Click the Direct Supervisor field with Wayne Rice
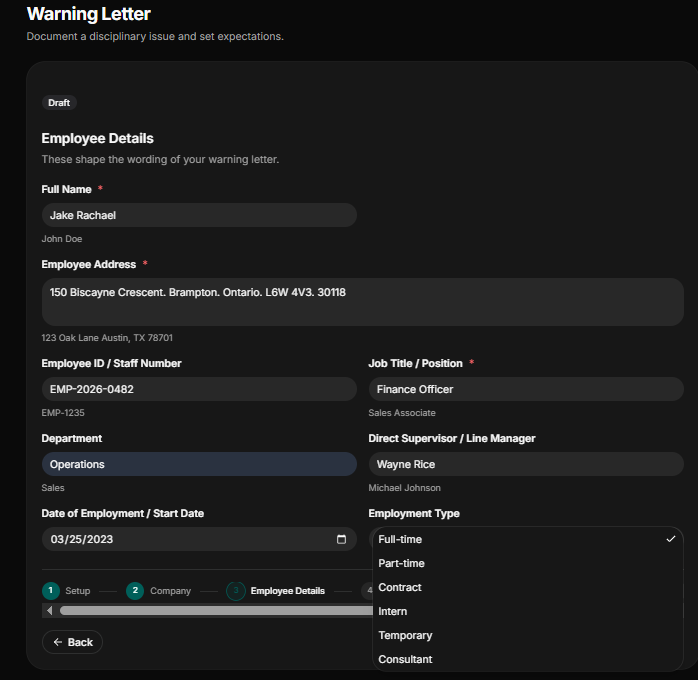Screen dimensions: 698x680 tap(526, 464)
